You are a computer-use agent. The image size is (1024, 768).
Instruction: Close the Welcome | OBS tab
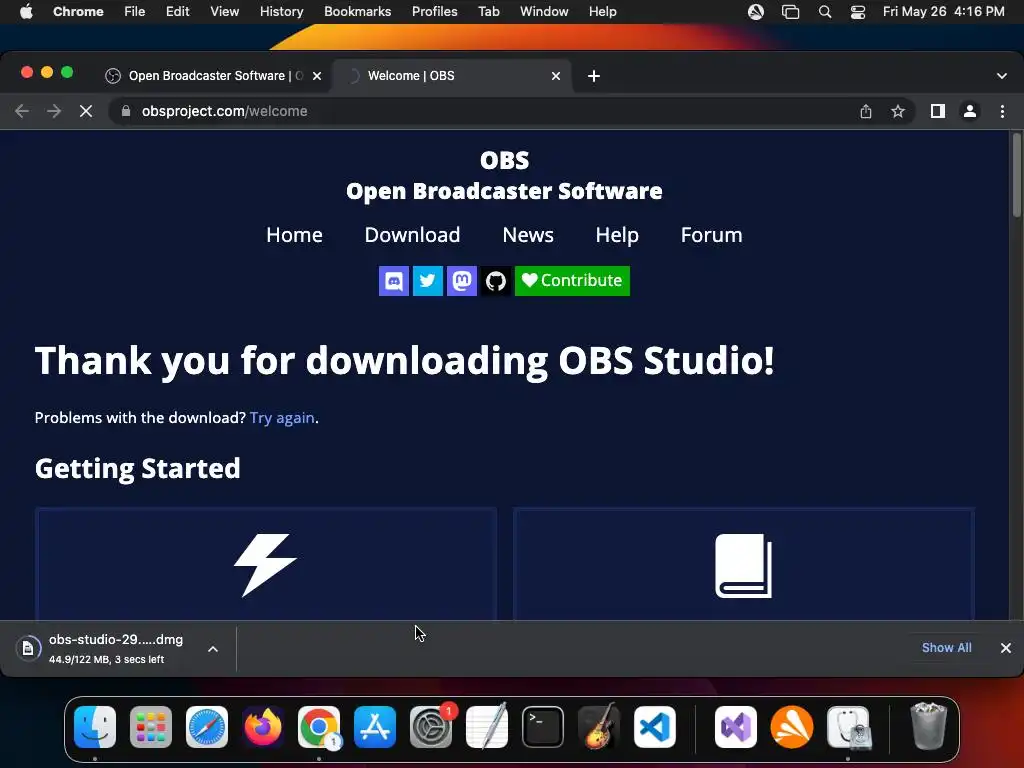(x=556, y=76)
